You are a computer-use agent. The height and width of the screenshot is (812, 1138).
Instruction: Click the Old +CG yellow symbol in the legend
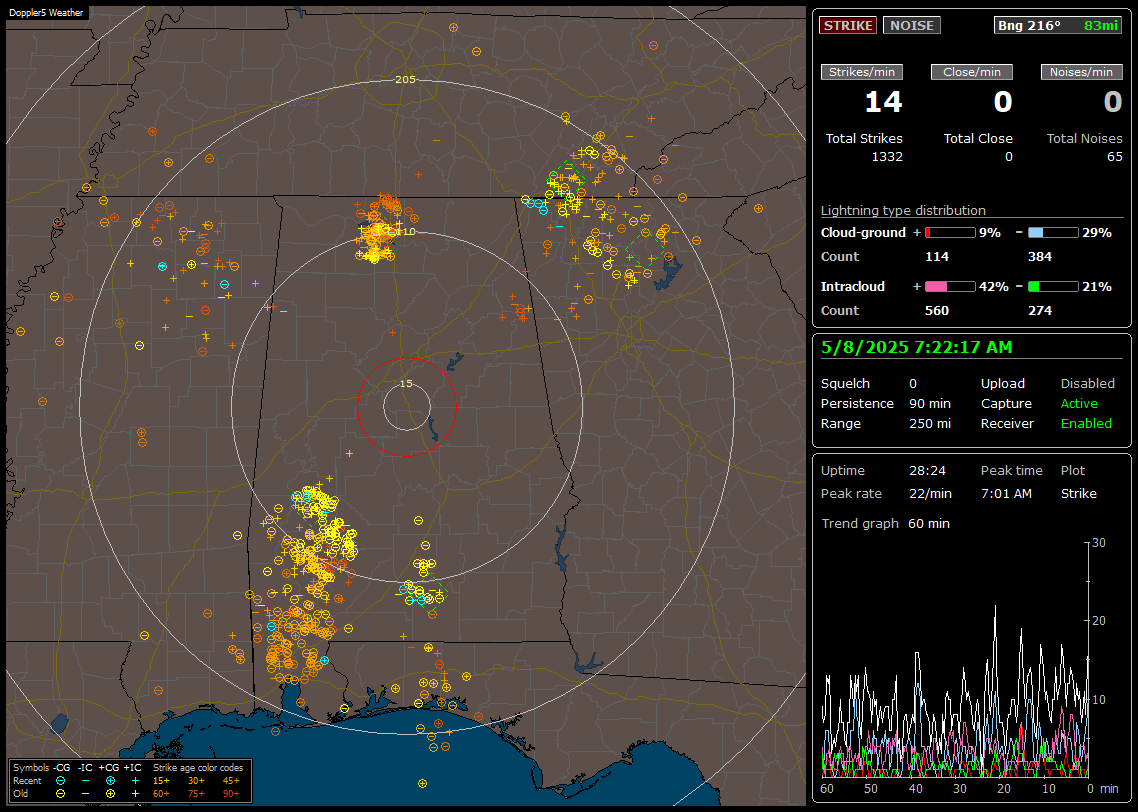point(110,794)
